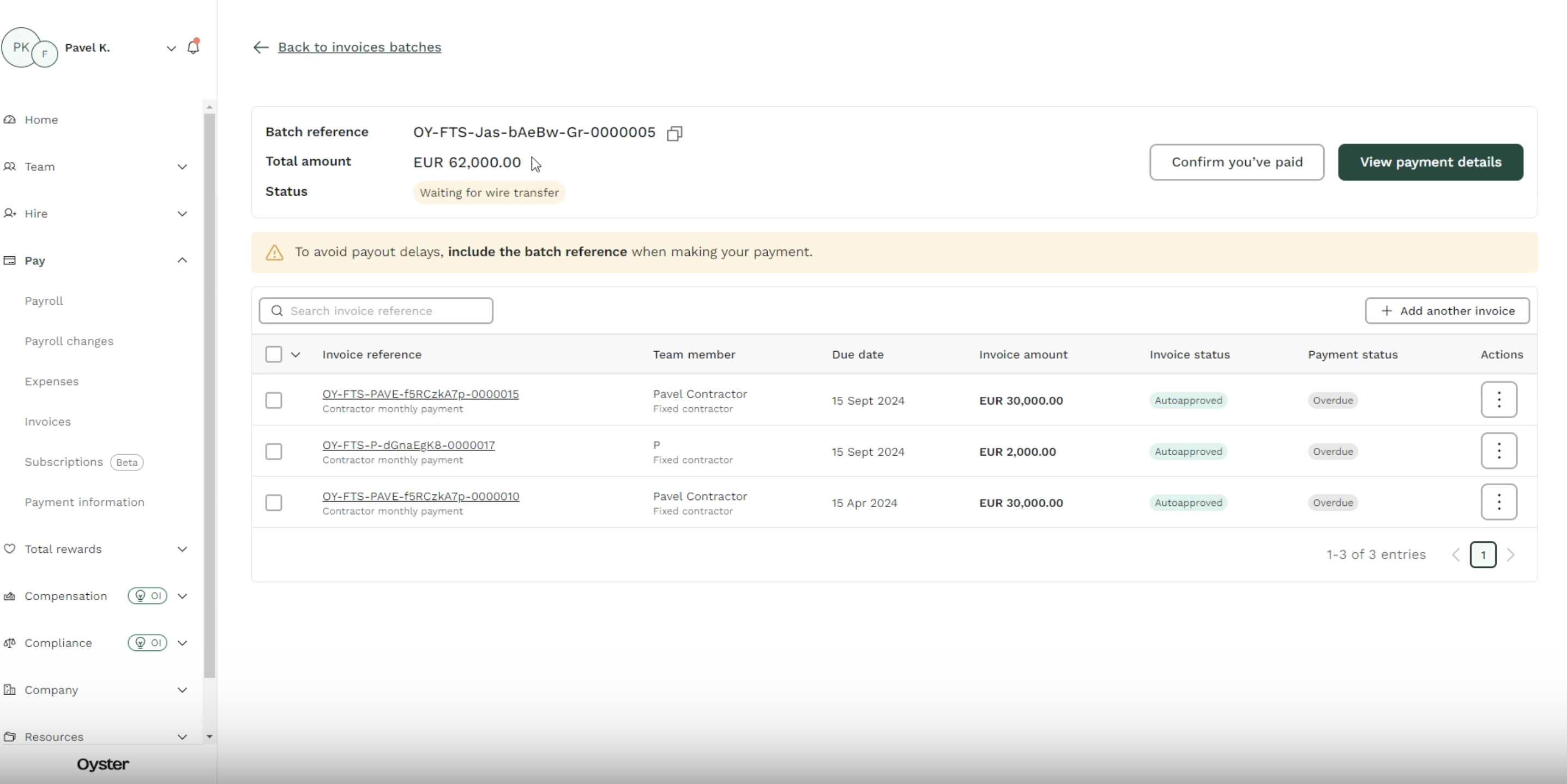Expand the Hire section chevron
1567x784 pixels.
[182, 214]
